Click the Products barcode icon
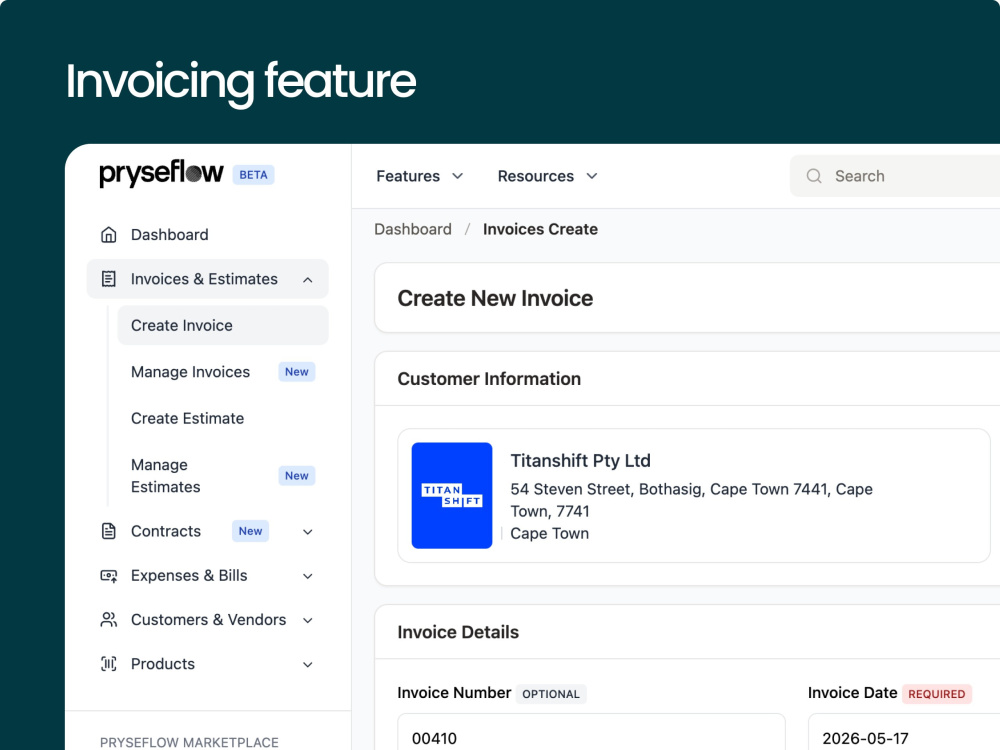The width and height of the screenshot is (1000, 750). (108, 664)
